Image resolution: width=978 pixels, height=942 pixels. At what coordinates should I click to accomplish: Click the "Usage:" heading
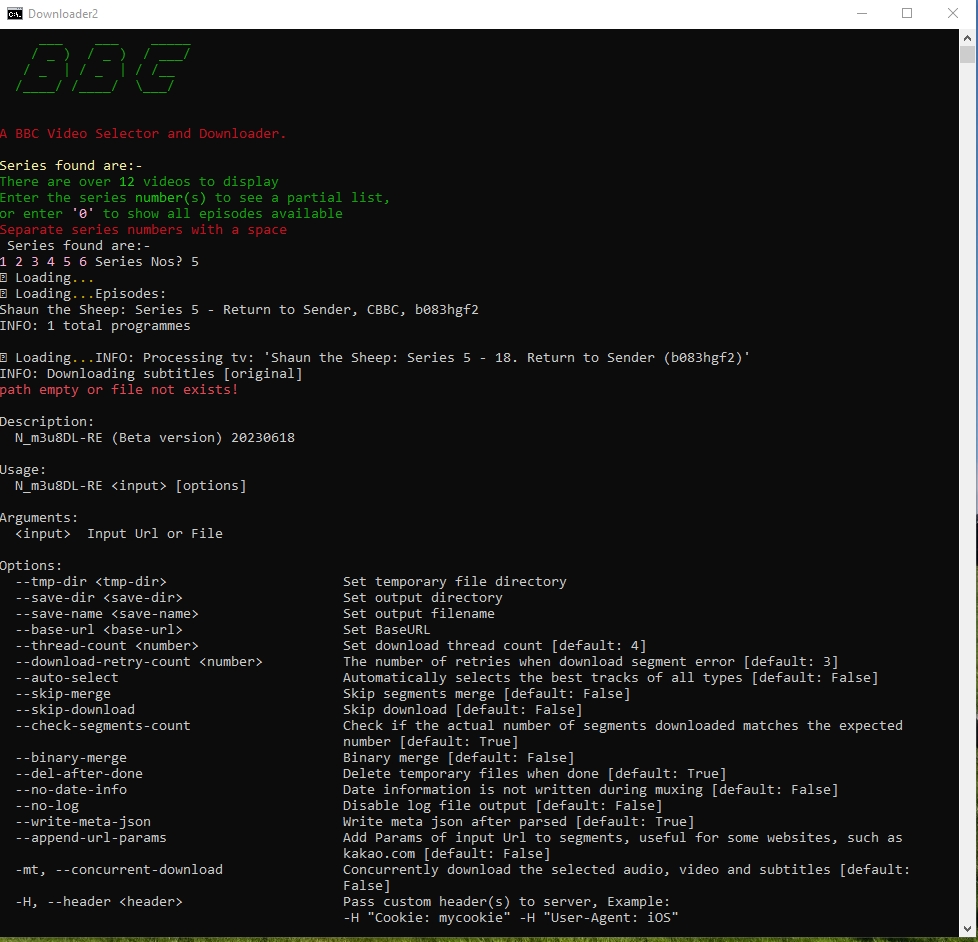[x=23, y=470]
